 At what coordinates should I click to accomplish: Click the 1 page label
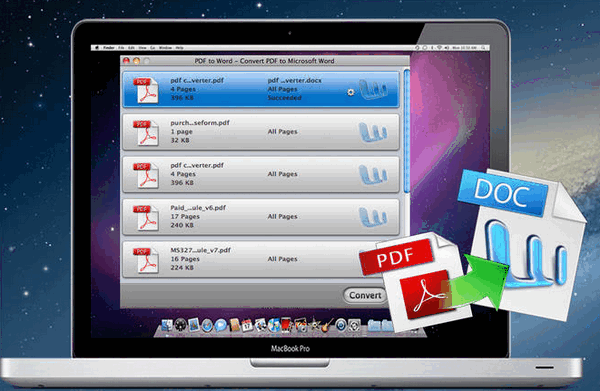coord(181,132)
